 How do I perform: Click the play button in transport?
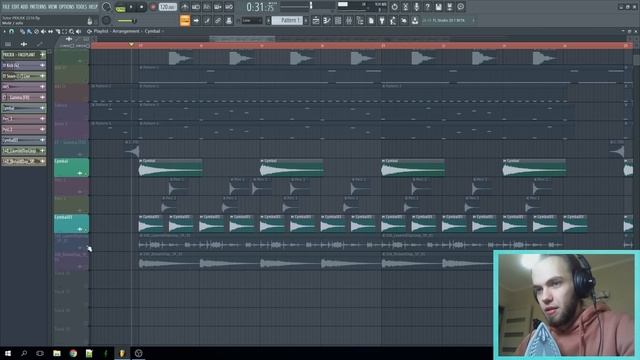131,7
